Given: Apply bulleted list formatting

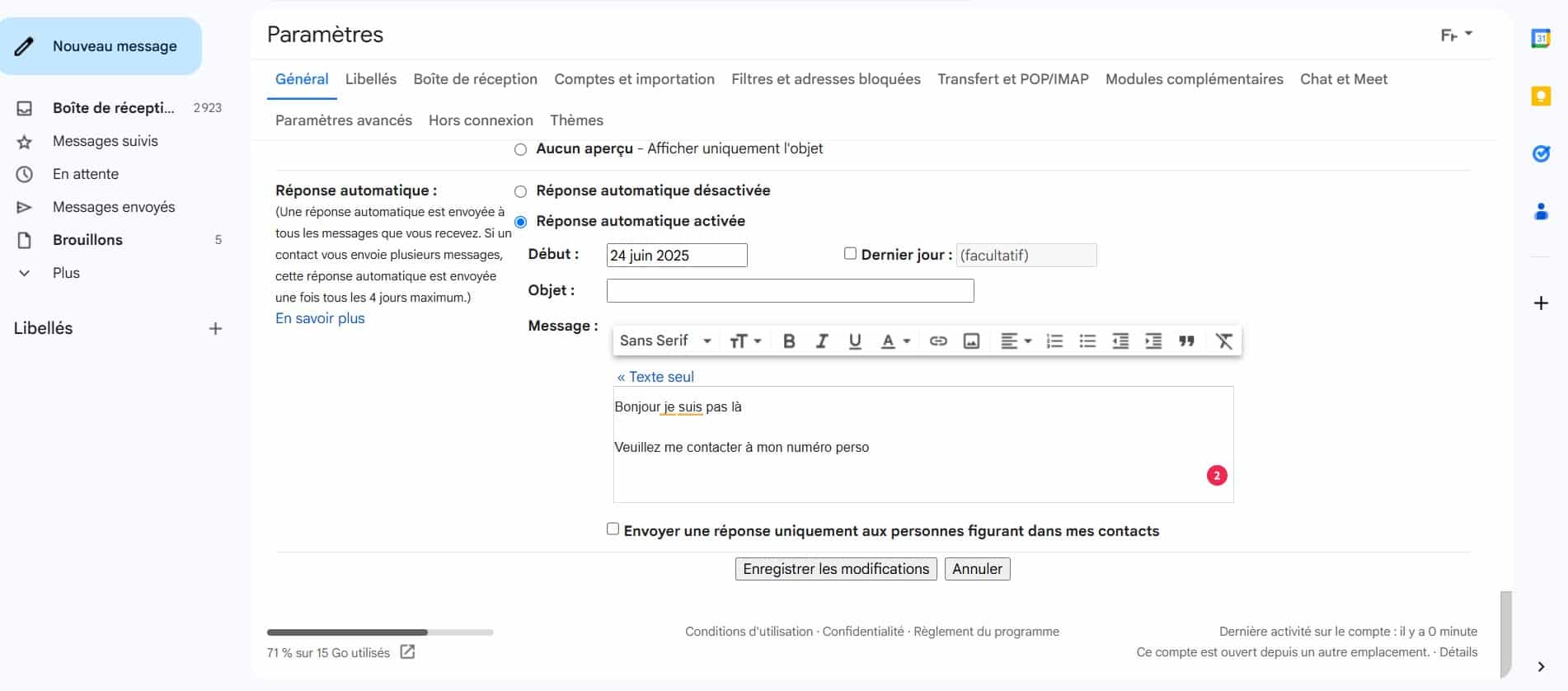Looking at the screenshot, I should point(1087,341).
